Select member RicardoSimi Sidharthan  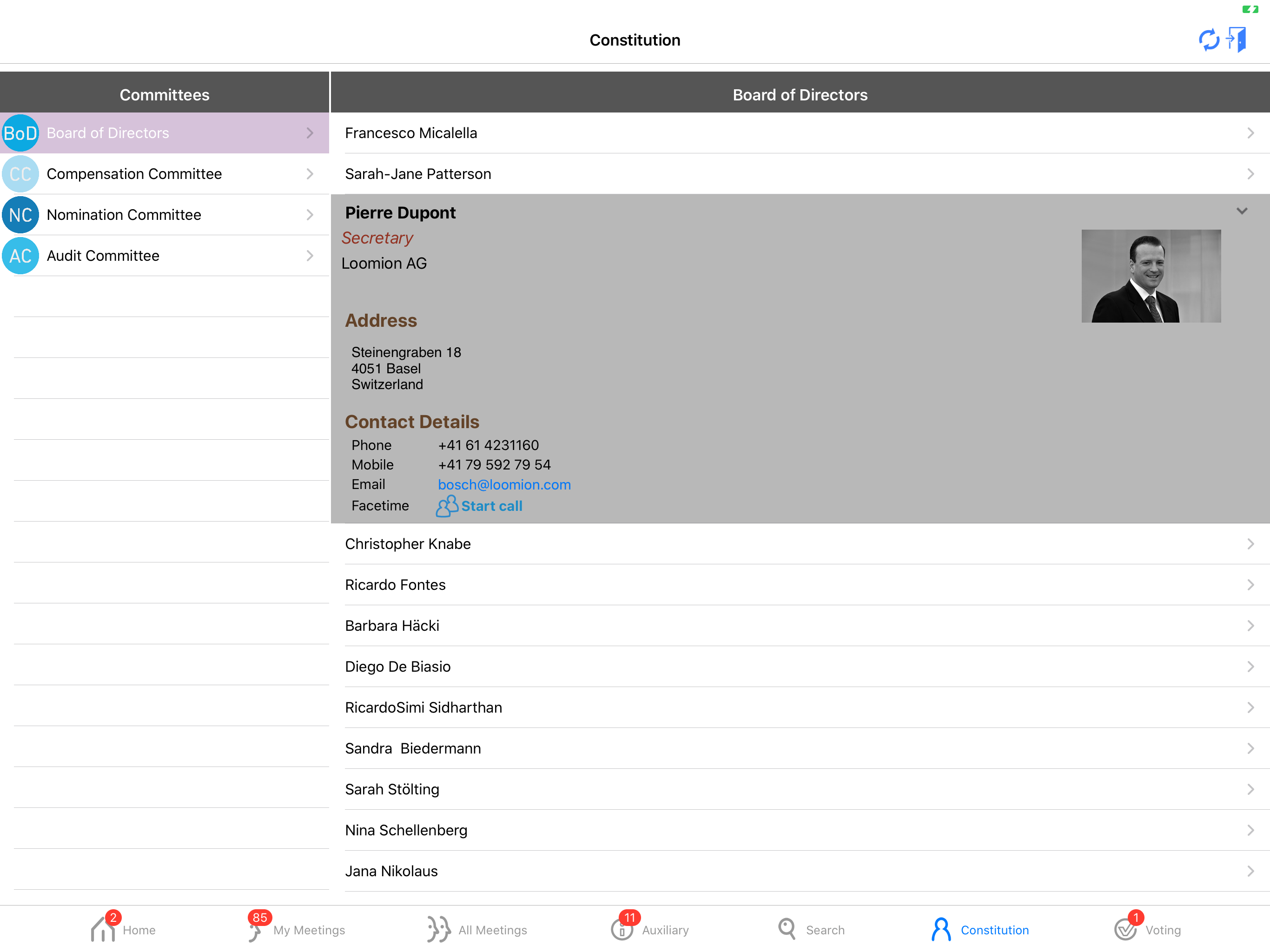(800, 707)
